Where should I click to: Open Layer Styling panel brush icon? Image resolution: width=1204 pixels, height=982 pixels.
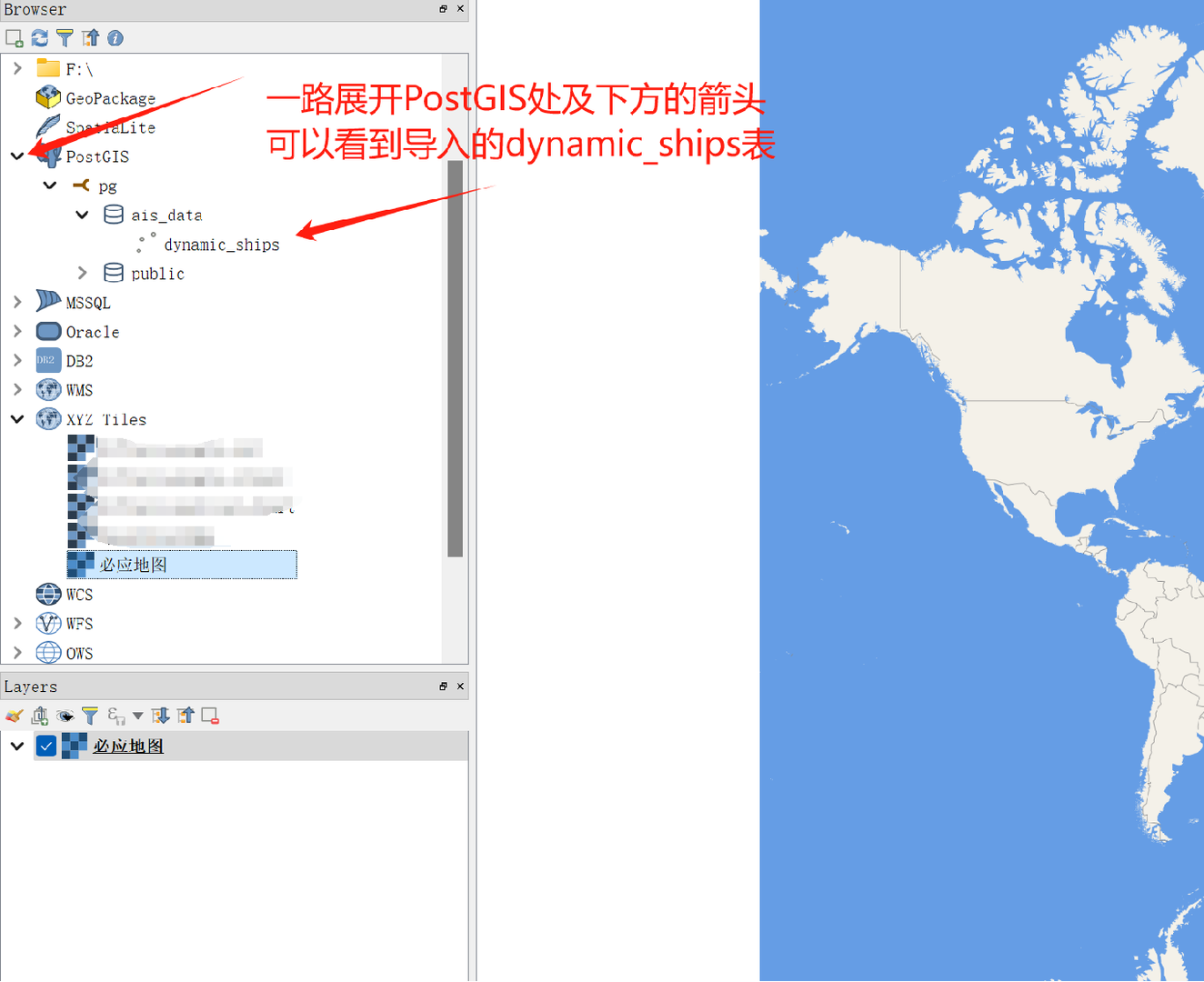click(x=14, y=716)
